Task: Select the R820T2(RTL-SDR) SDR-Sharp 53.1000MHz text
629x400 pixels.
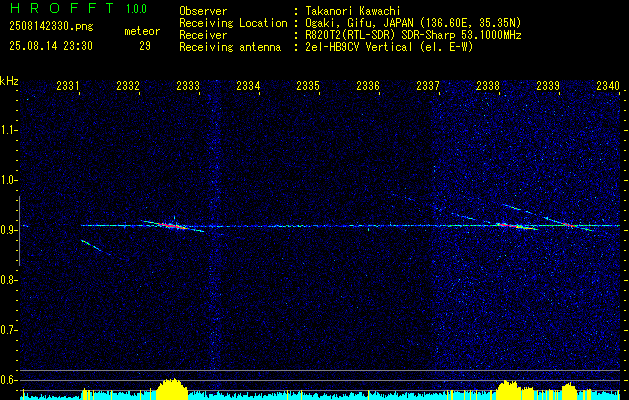Action: click(x=413, y=35)
